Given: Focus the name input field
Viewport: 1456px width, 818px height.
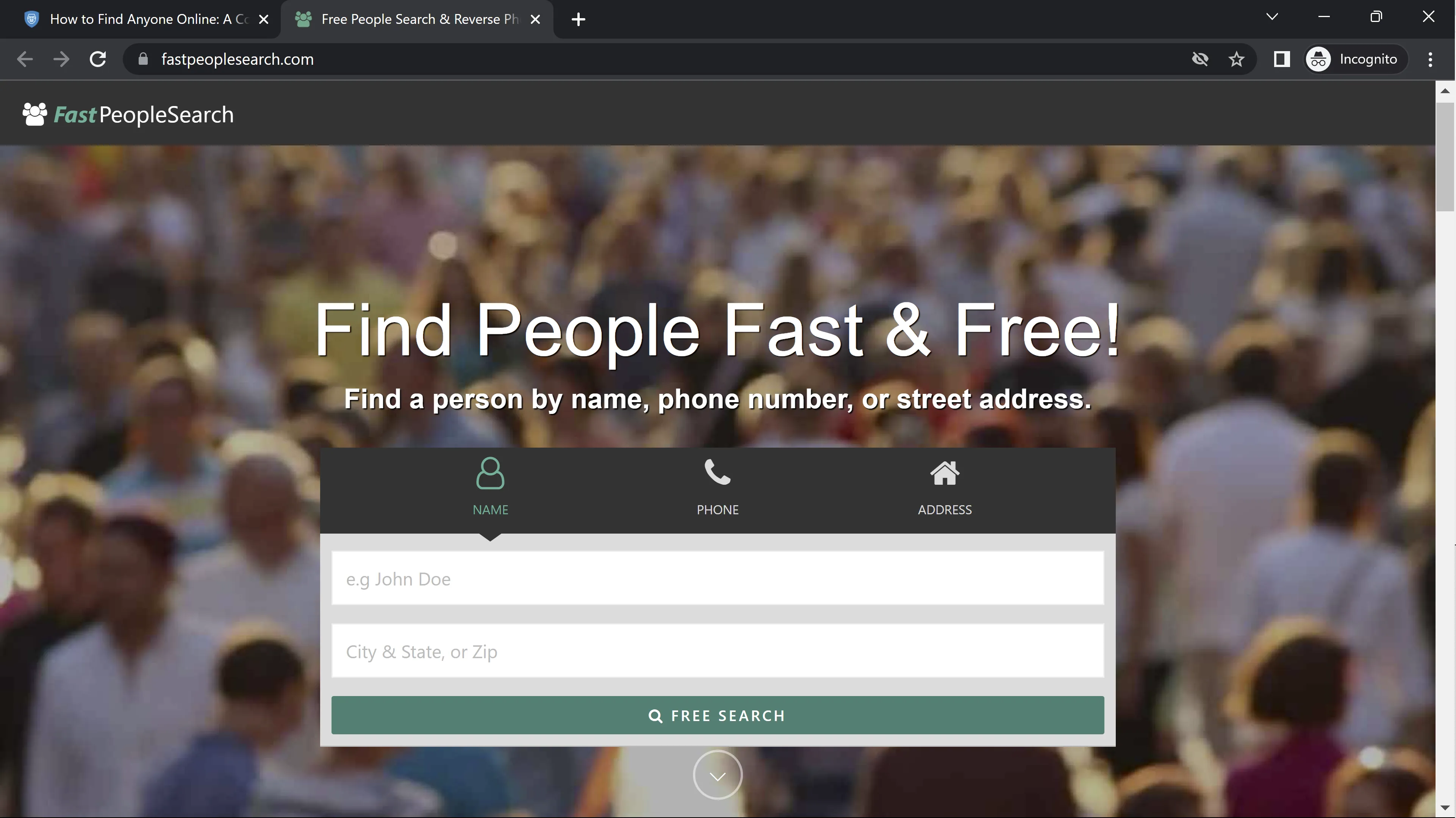Looking at the screenshot, I should tap(717, 579).
